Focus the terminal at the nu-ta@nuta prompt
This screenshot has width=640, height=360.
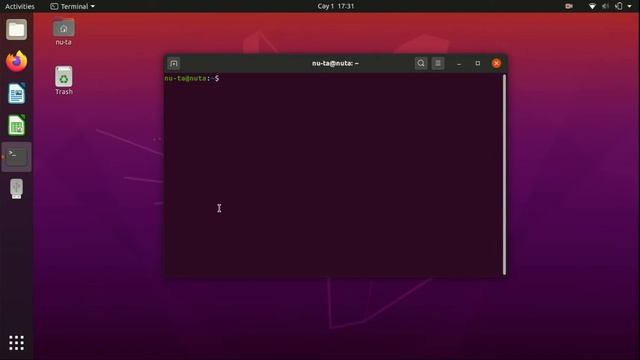[192, 78]
